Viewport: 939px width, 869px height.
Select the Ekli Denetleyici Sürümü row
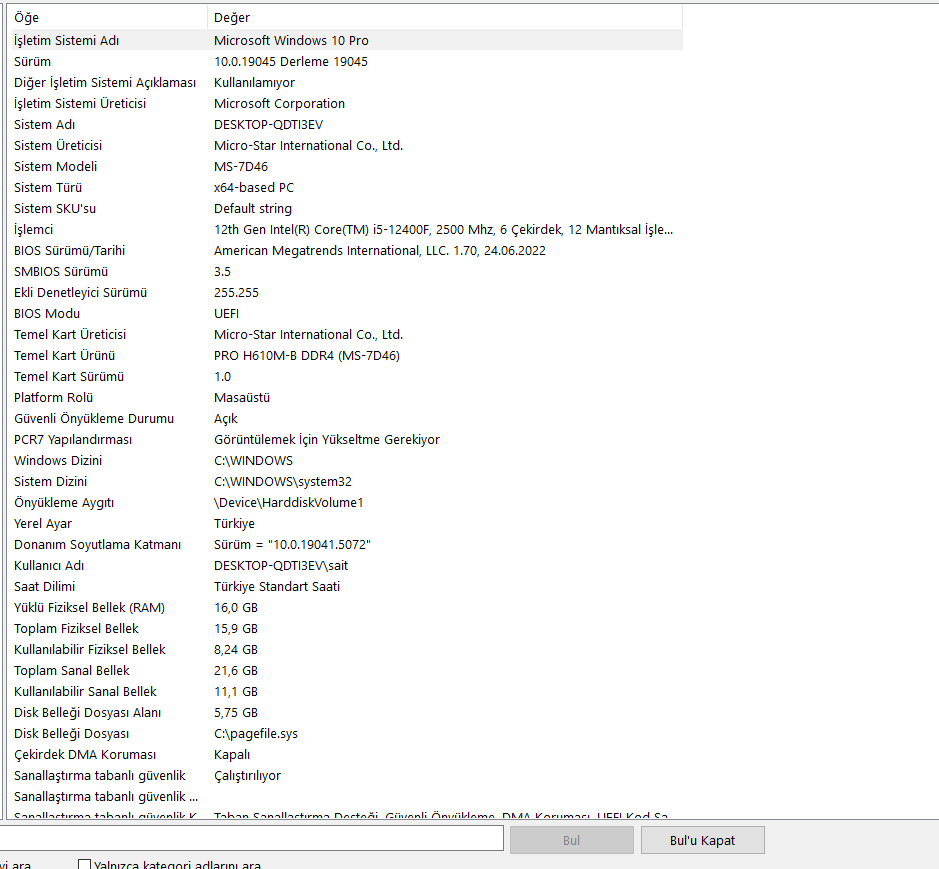[347, 292]
